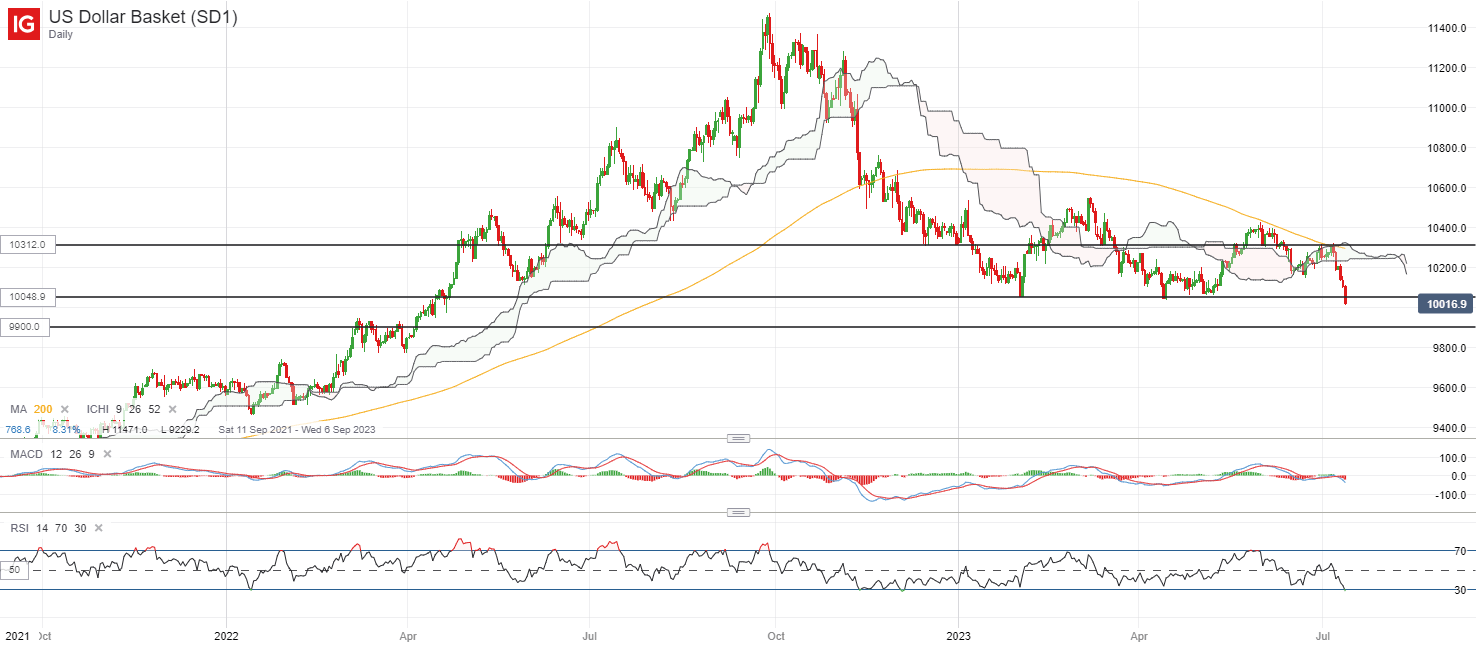
Task: Grab the MACD panel resize handle
Action: click(738, 438)
